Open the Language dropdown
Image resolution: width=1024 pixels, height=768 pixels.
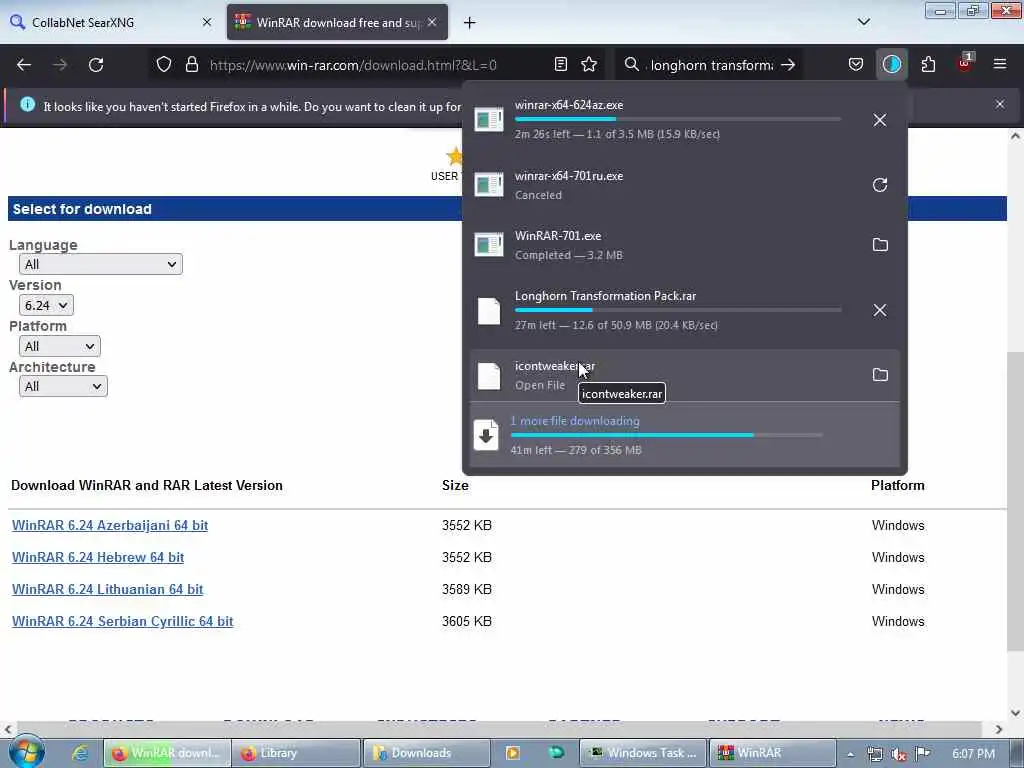tap(101, 264)
